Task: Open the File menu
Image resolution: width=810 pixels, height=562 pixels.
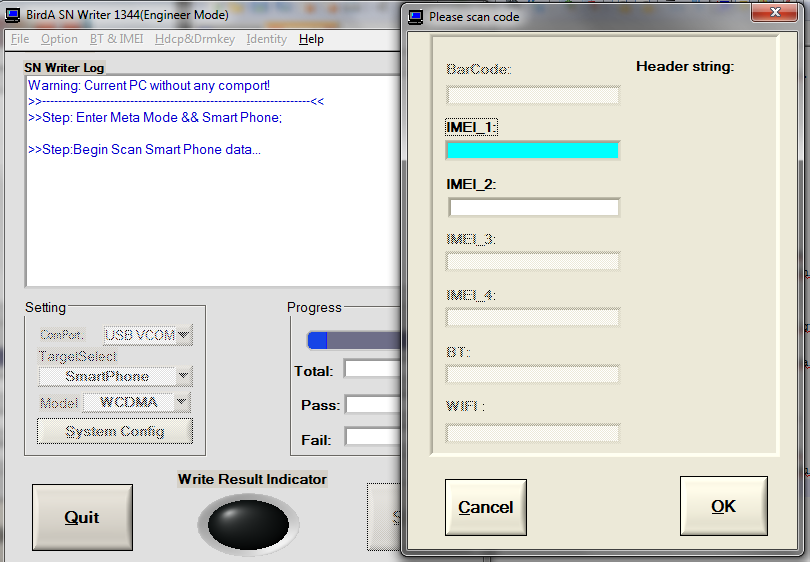Action: [x=20, y=39]
